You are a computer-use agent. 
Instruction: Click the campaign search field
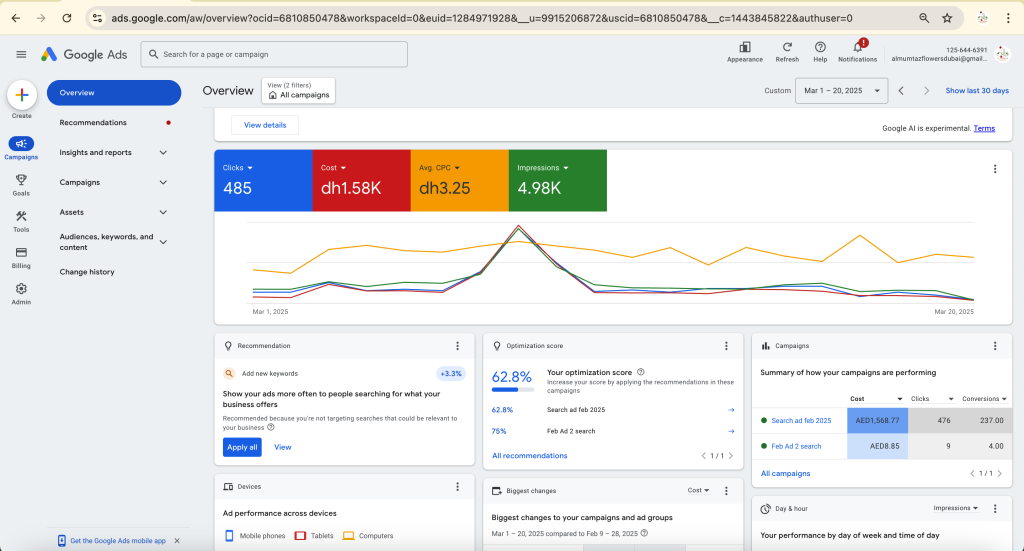coord(274,54)
